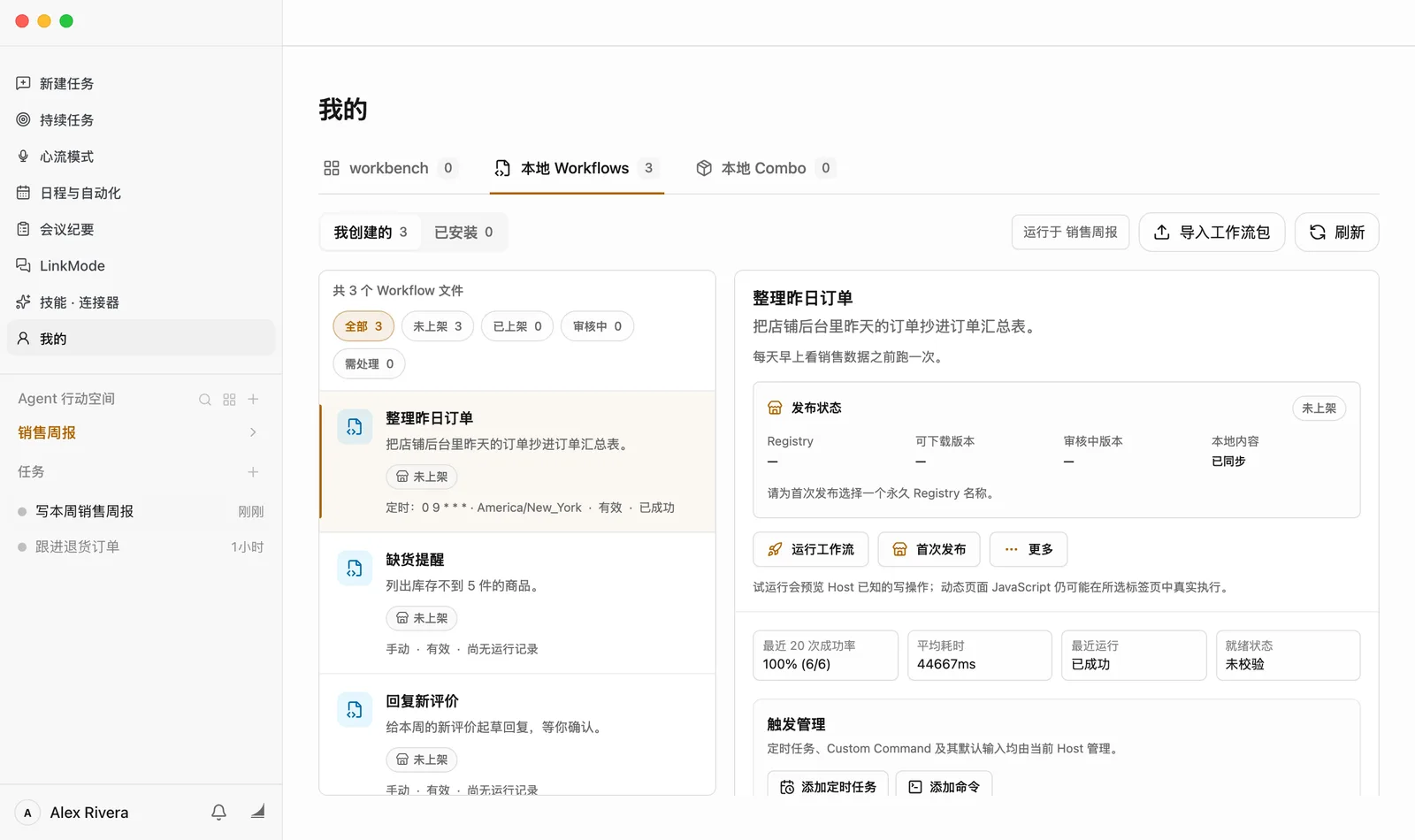Filter by 未上架 3 chip
1415x840 pixels.
(x=438, y=326)
